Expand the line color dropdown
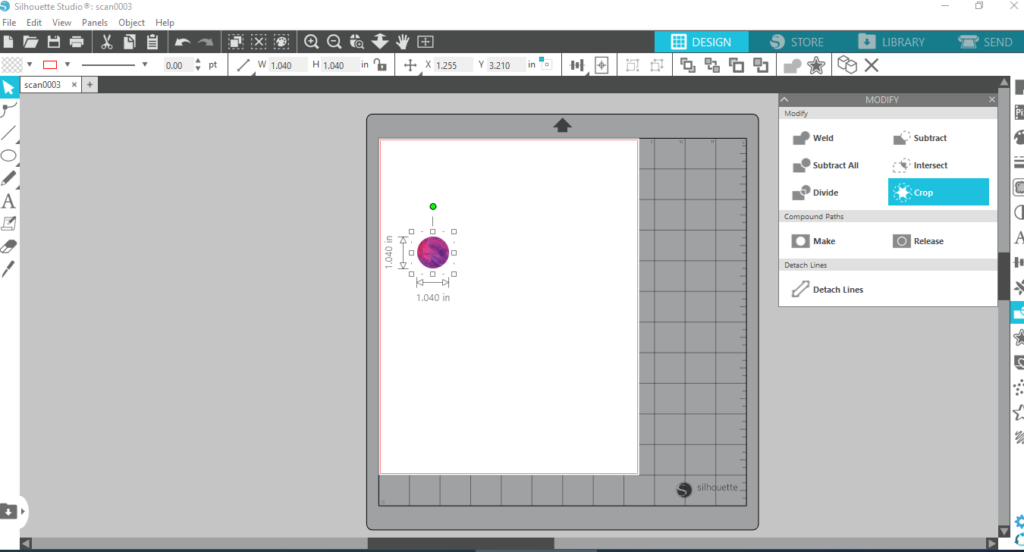This screenshot has width=1024, height=552. (x=68, y=65)
